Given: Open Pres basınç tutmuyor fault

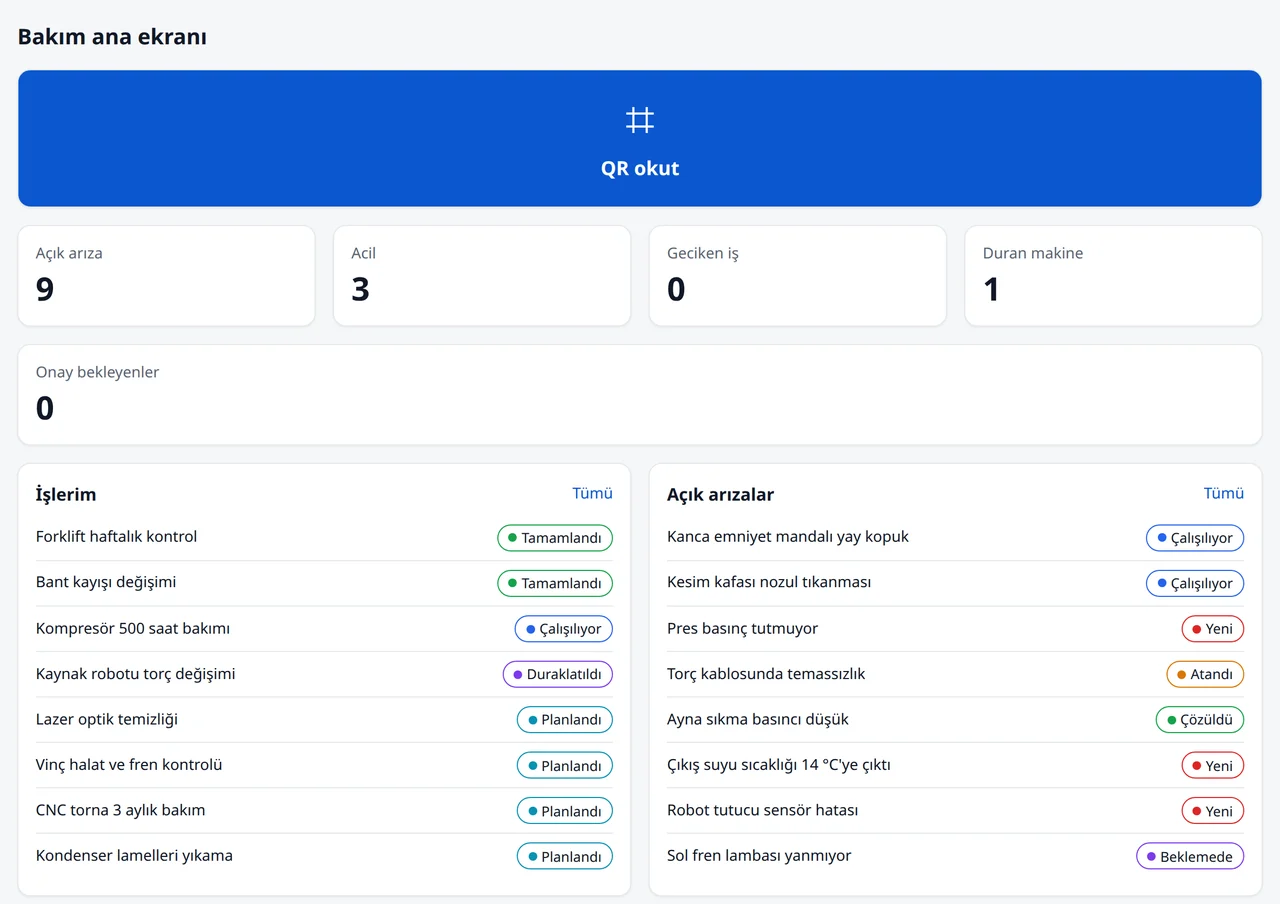Looking at the screenshot, I should (x=955, y=628).
